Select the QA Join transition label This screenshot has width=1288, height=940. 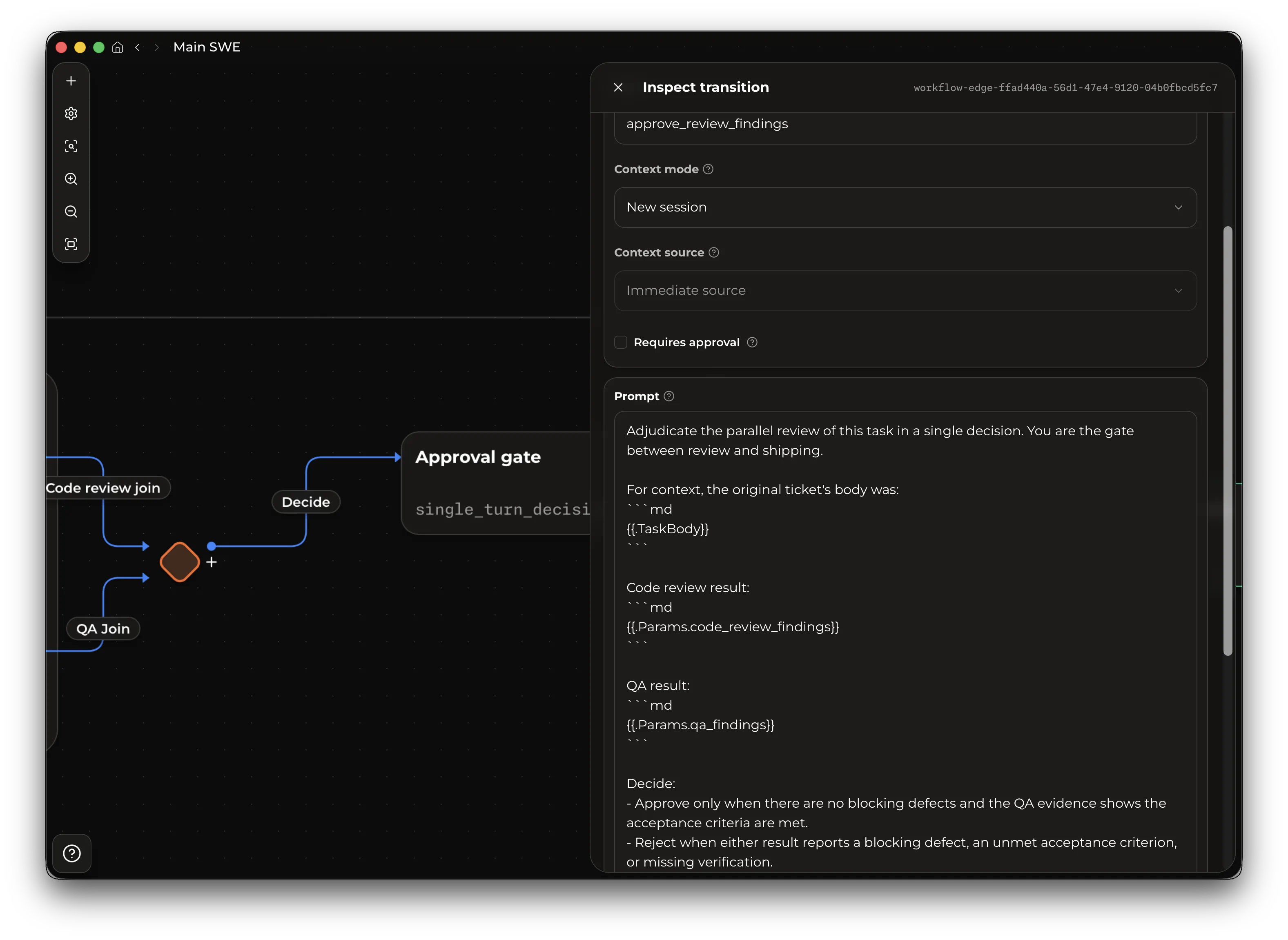[x=103, y=629]
